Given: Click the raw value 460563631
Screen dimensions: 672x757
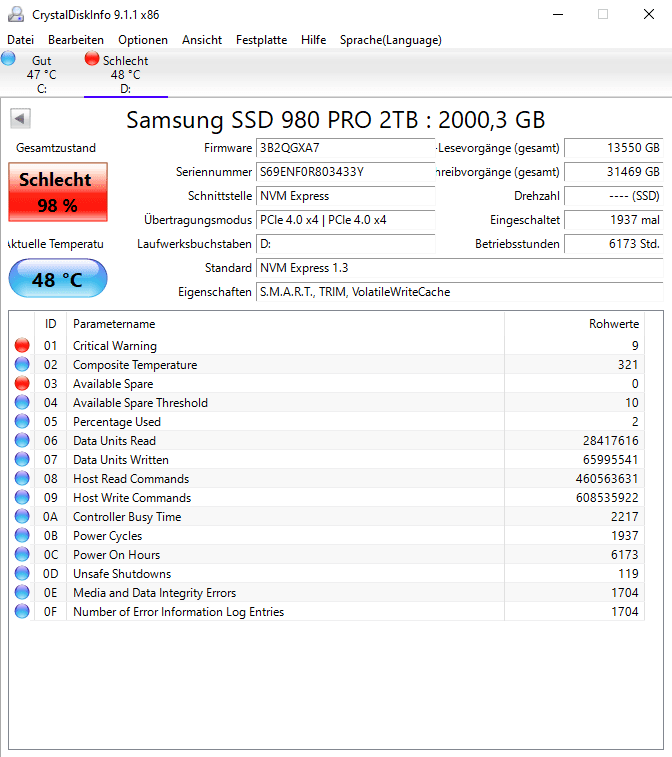Looking at the screenshot, I should tap(607, 479).
